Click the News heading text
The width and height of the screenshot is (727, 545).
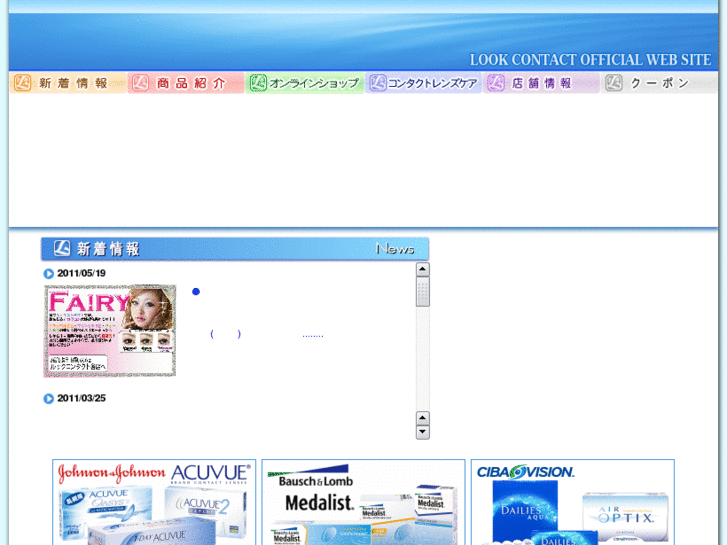pyautogui.click(x=395, y=249)
